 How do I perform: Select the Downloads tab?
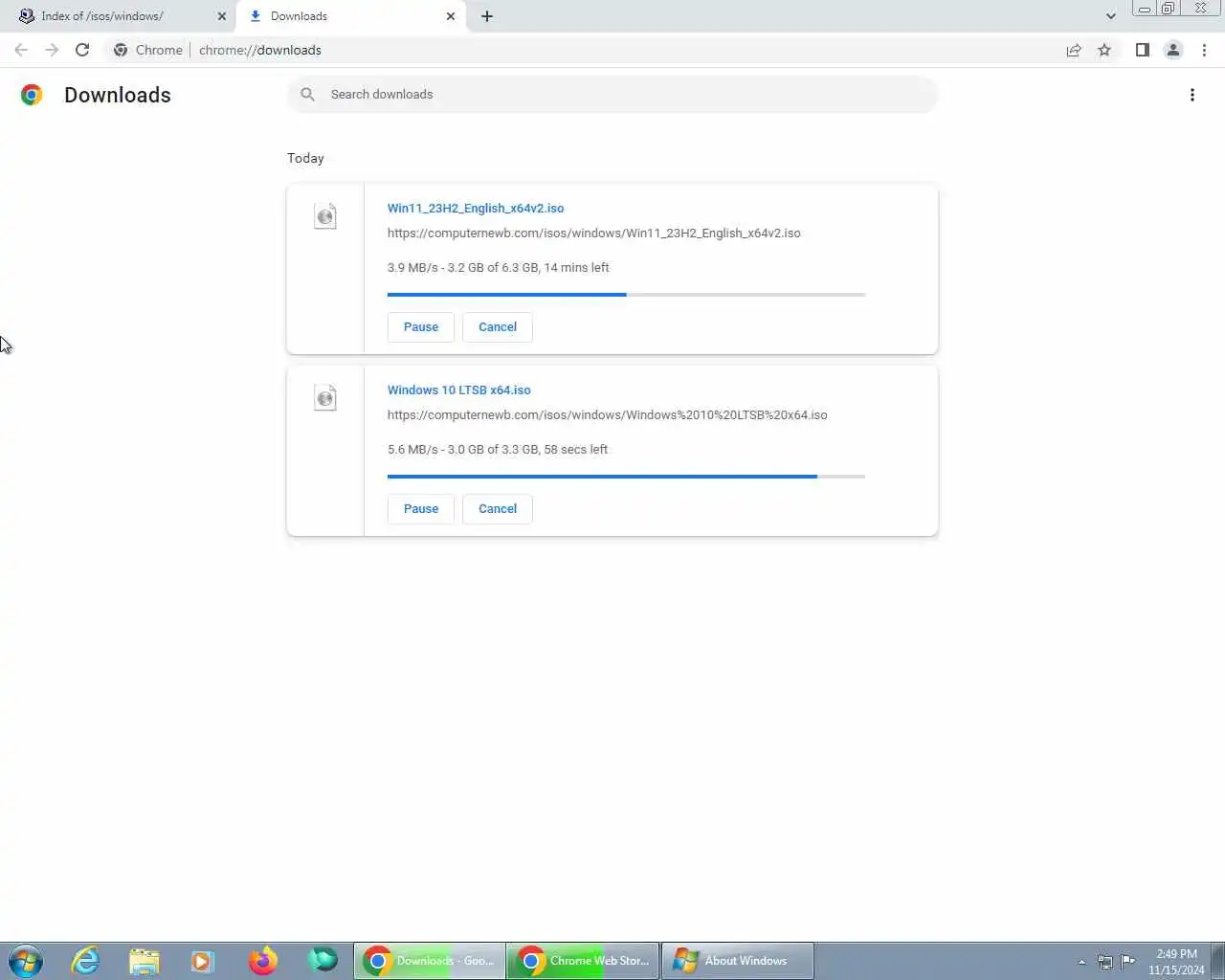pyautogui.click(x=350, y=16)
